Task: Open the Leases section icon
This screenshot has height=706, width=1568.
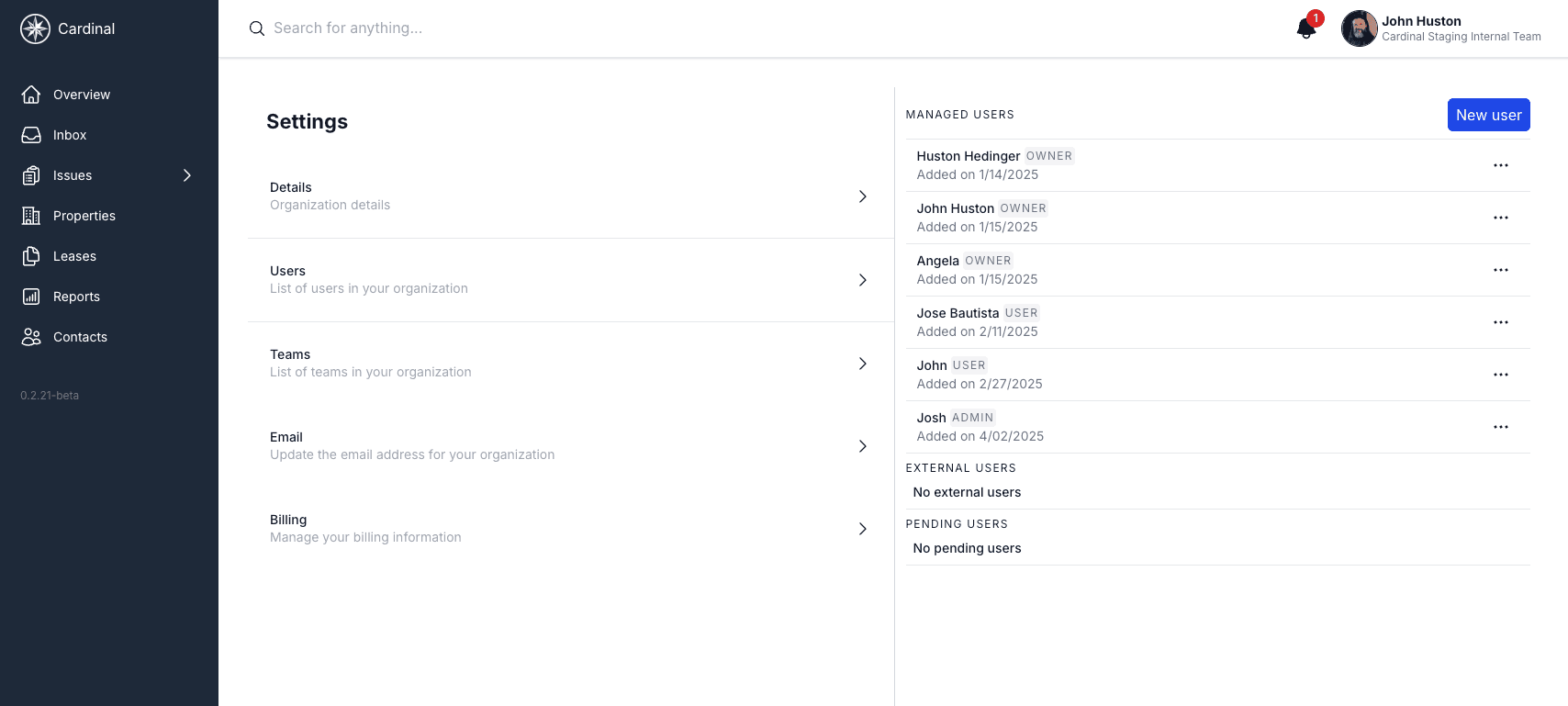Action: point(31,255)
